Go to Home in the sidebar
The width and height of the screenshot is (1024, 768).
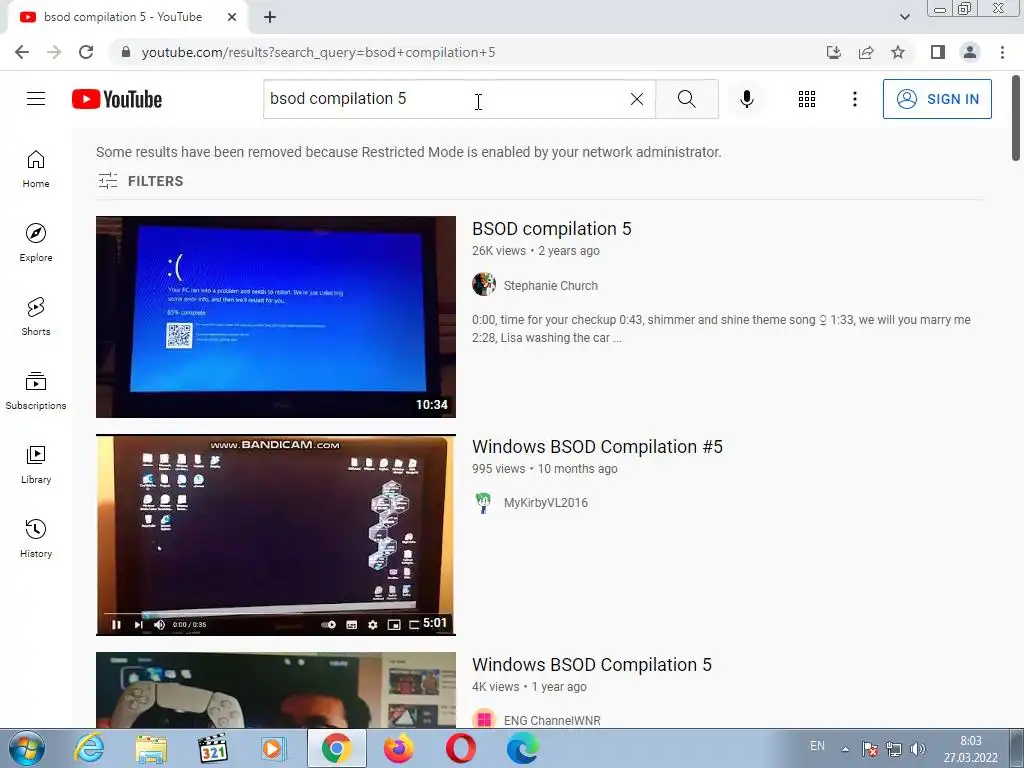[x=36, y=169]
